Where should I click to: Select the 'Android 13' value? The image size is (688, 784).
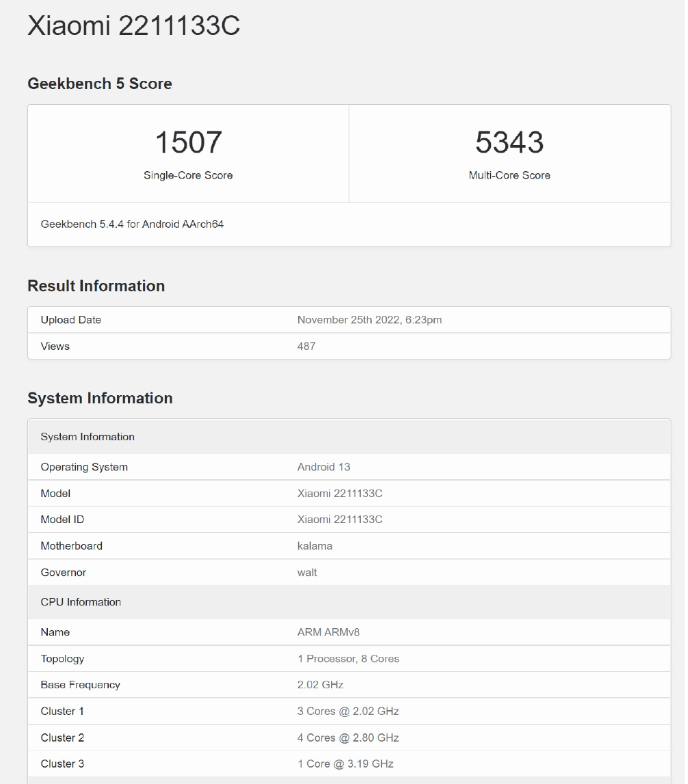[324, 467]
